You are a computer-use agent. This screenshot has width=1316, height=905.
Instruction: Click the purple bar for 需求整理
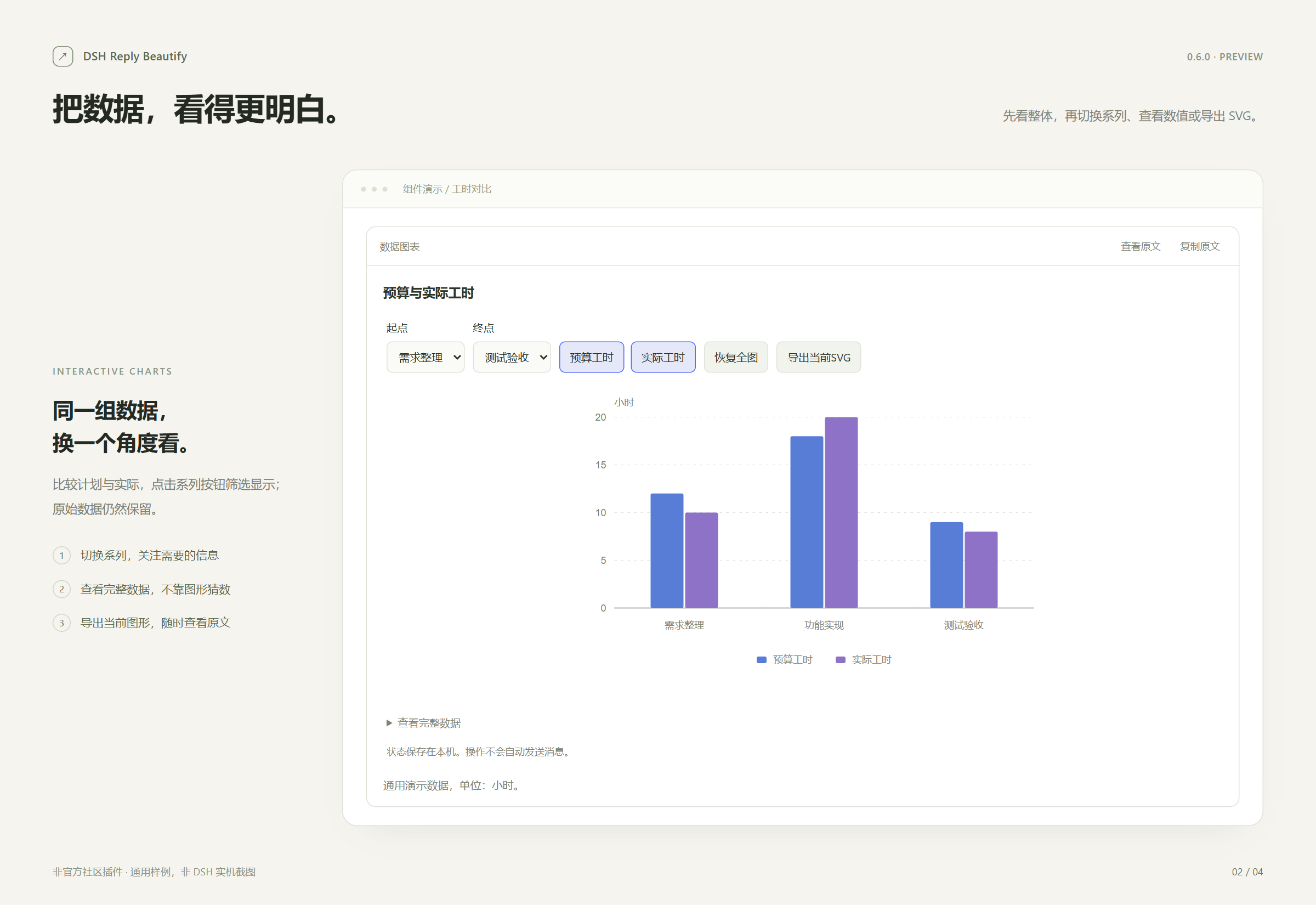point(702,560)
